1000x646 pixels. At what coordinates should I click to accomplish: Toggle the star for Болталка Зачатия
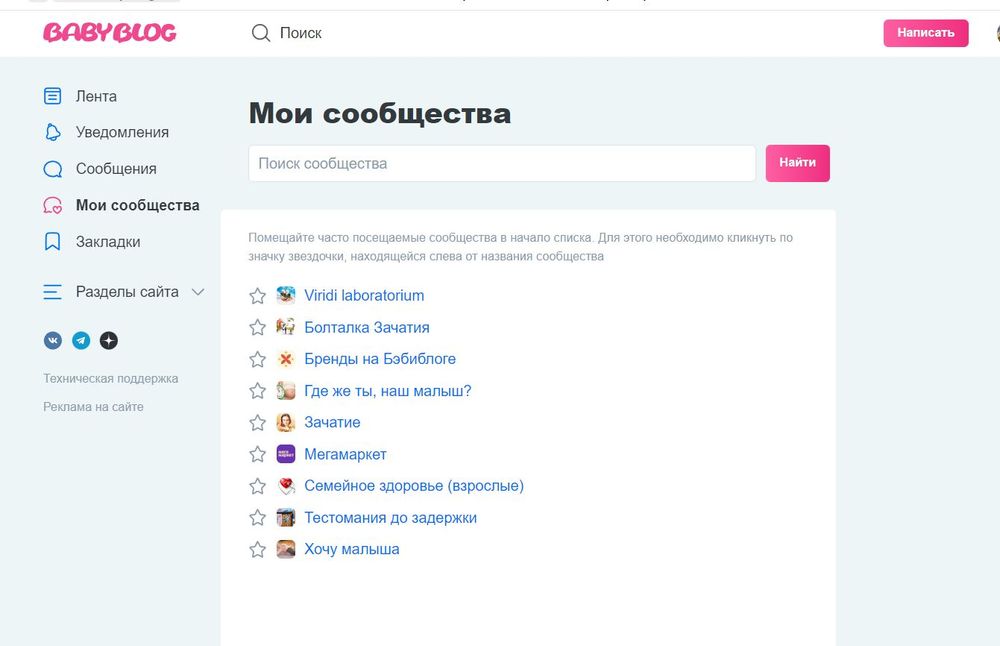click(257, 327)
